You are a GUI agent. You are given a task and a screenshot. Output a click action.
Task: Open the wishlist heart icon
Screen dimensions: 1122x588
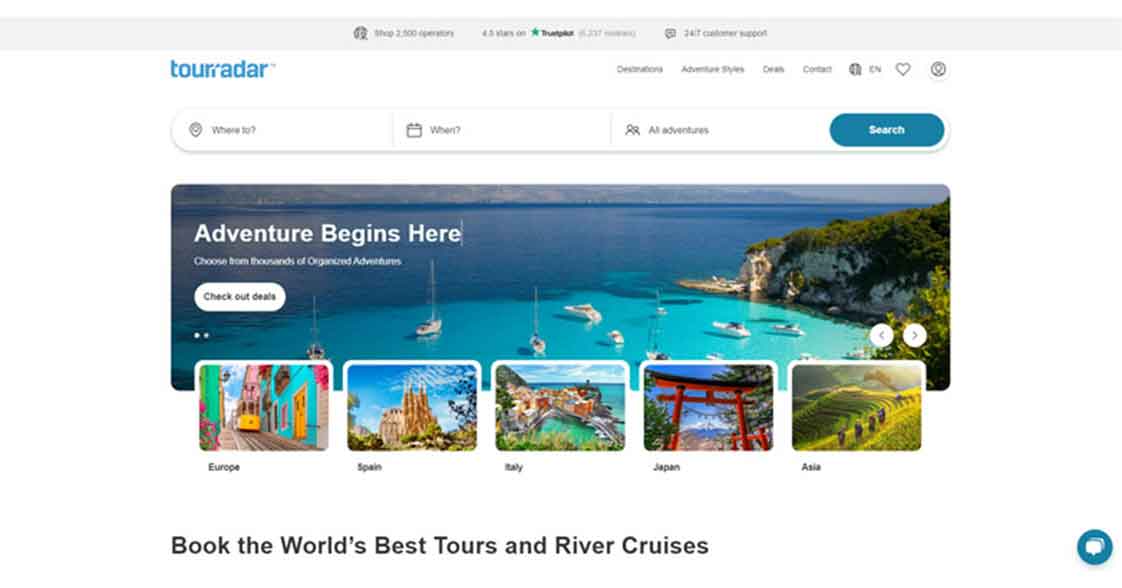903,69
